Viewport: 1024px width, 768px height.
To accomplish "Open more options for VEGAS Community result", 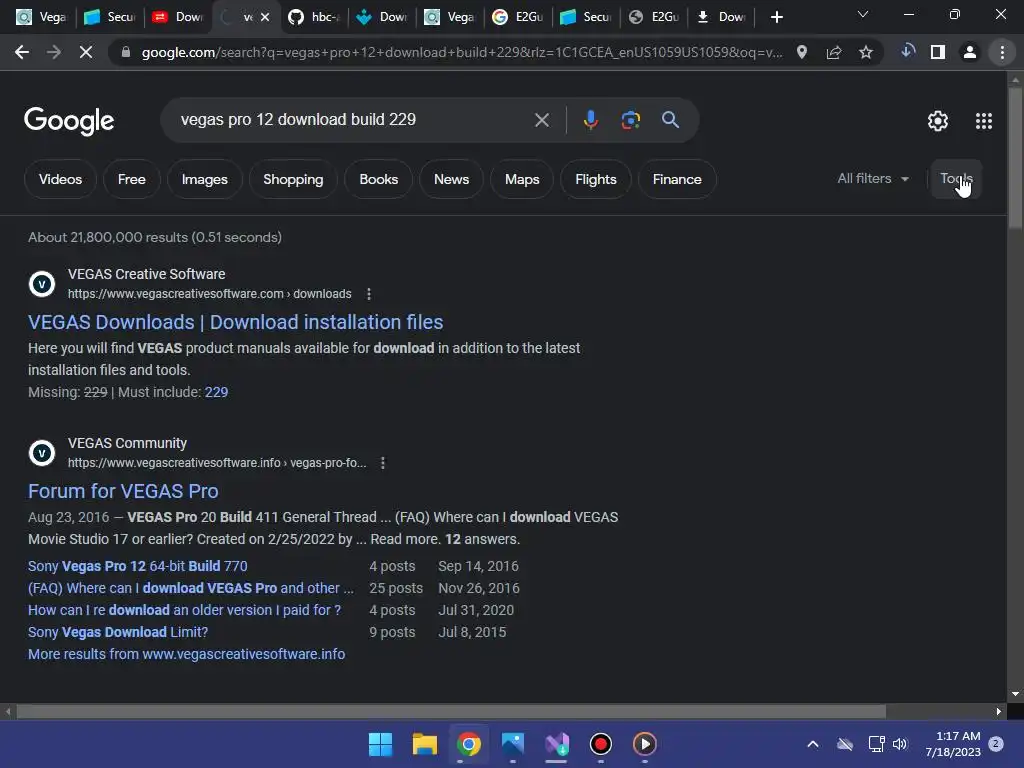I will (383, 463).
